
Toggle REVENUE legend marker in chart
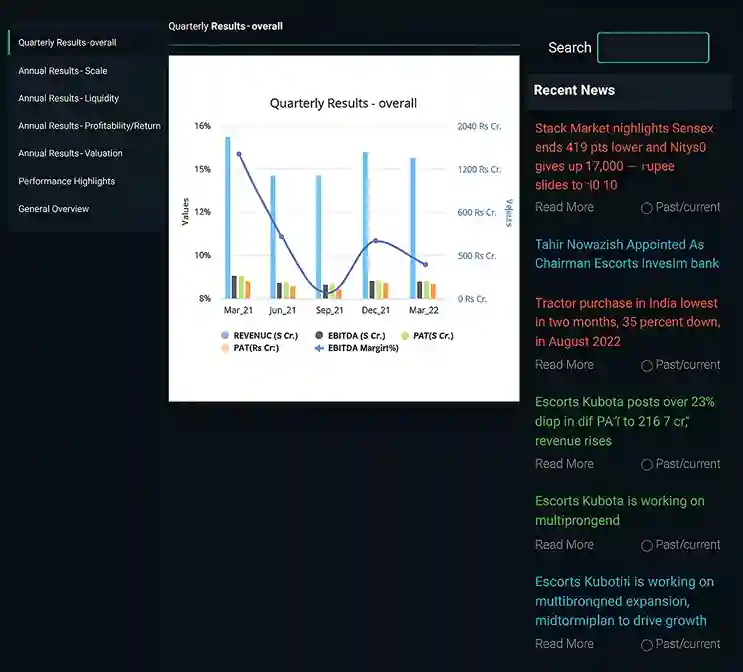click(x=225, y=335)
